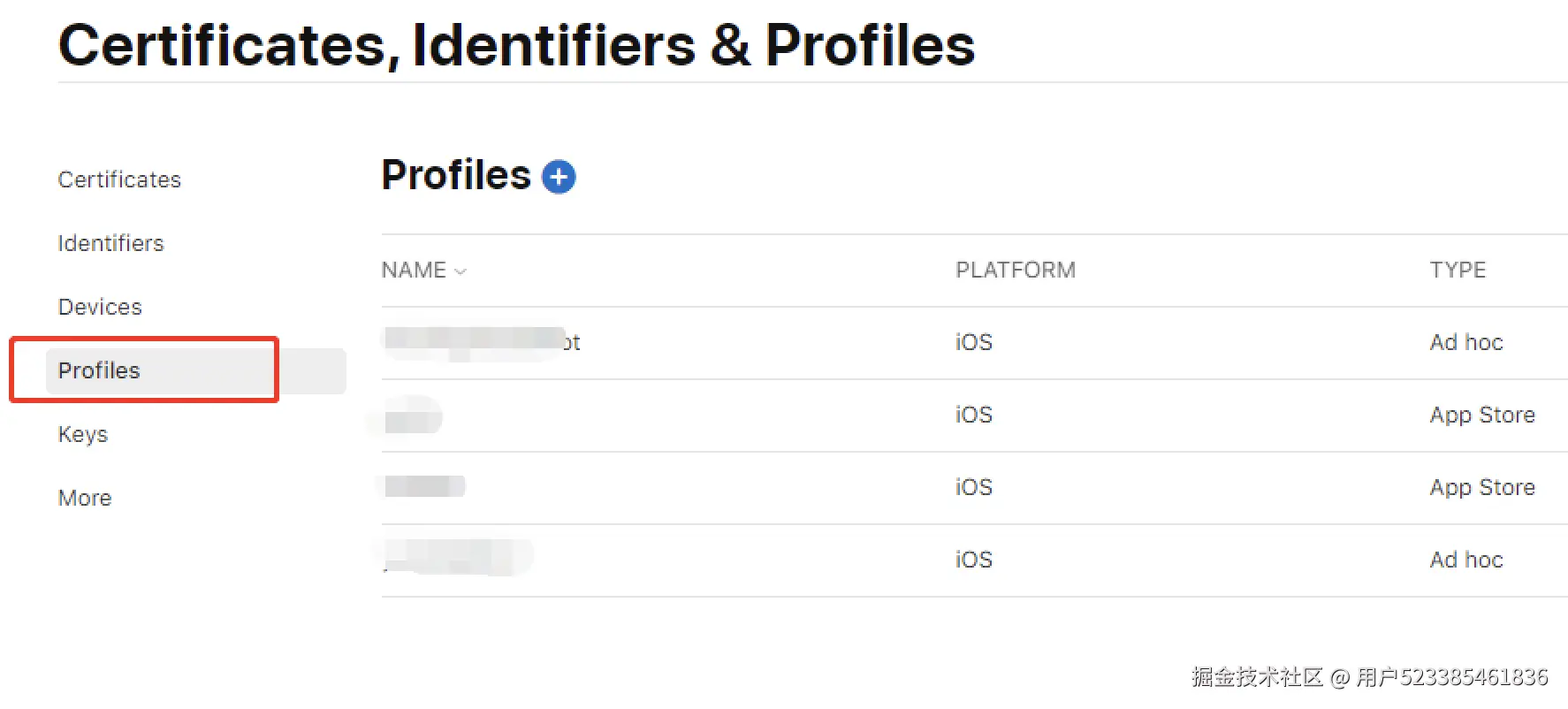The height and width of the screenshot is (709, 1568).
Task: Click the Profiles section heading
Action: pyautogui.click(x=456, y=175)
